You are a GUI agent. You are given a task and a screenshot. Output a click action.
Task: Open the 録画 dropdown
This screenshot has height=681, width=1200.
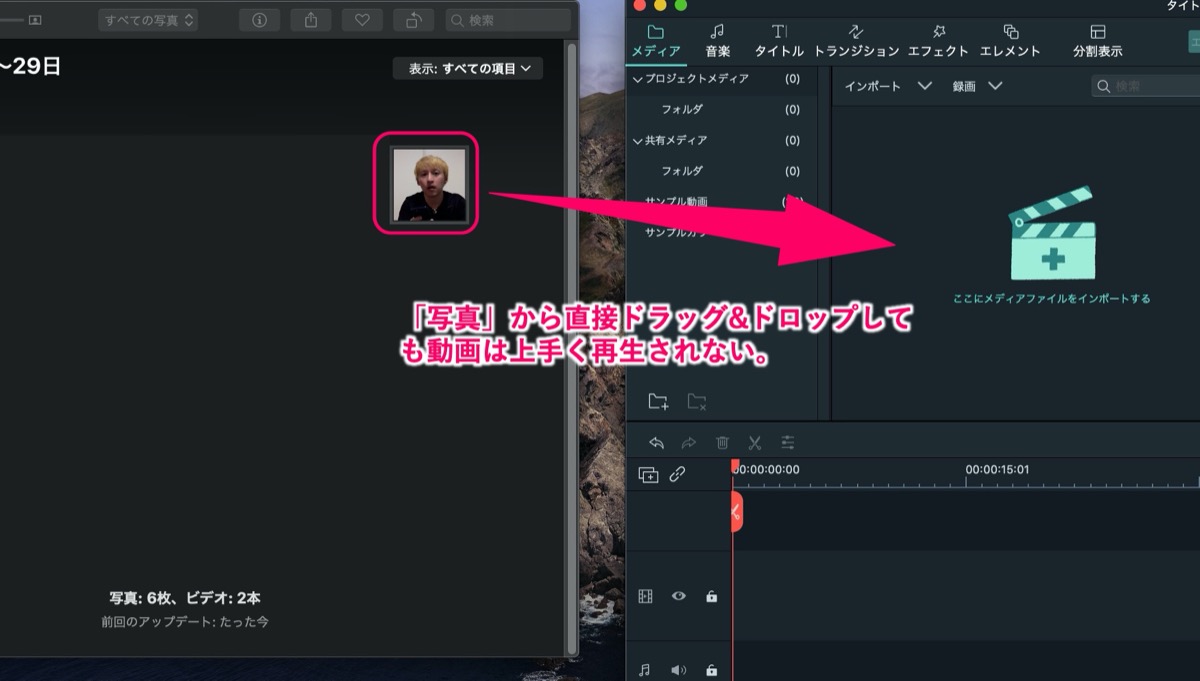[976, 86]
